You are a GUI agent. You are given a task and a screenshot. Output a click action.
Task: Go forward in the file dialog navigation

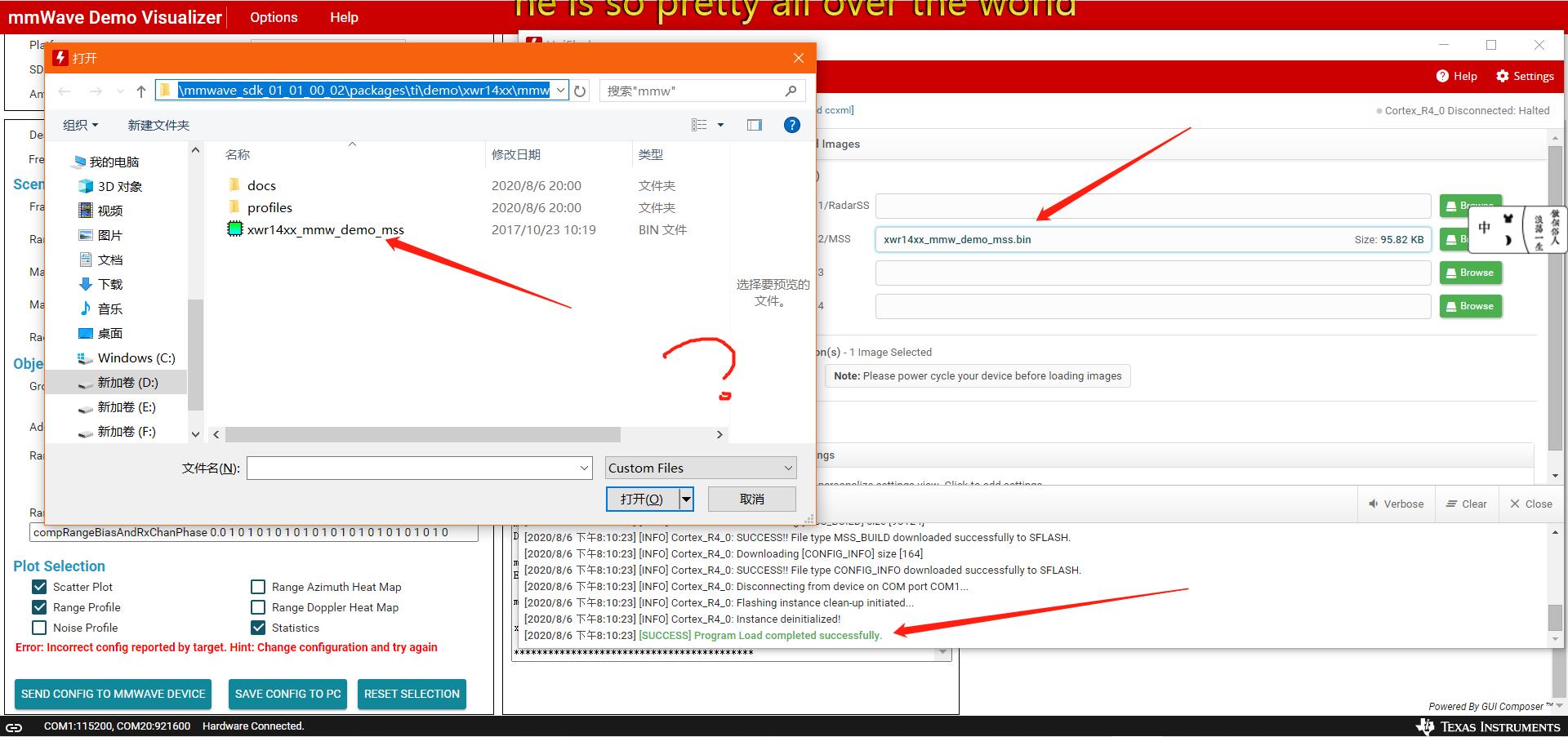pos(96,91)
